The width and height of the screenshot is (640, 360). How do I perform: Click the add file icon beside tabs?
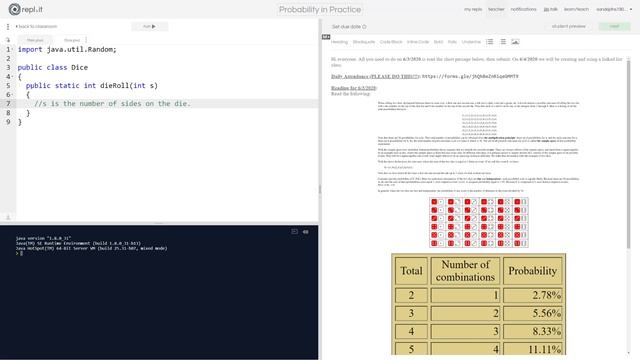[x=8, y=40]
